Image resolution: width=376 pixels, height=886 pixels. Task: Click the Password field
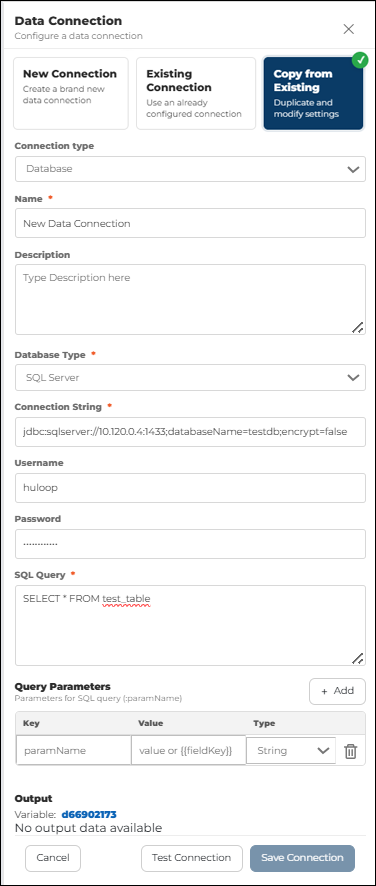pyautogui.click(x=190, y=544)
